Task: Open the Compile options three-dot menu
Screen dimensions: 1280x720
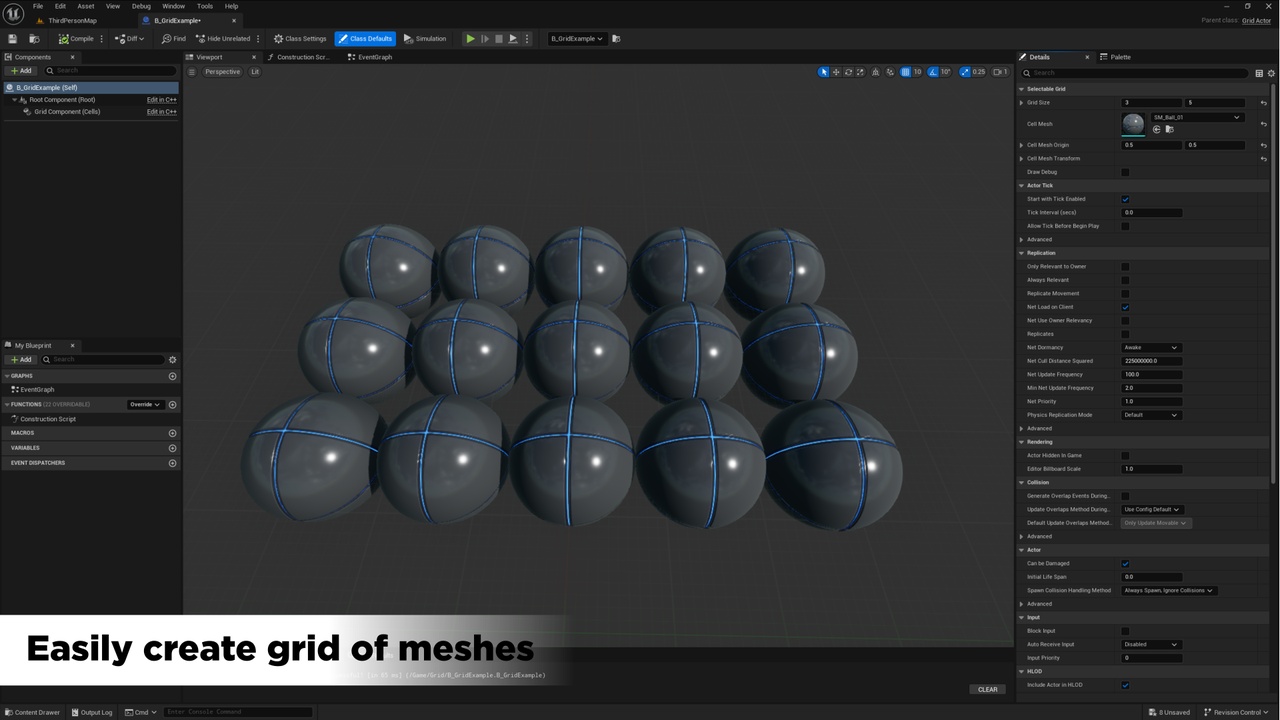Action: (102, 39)
